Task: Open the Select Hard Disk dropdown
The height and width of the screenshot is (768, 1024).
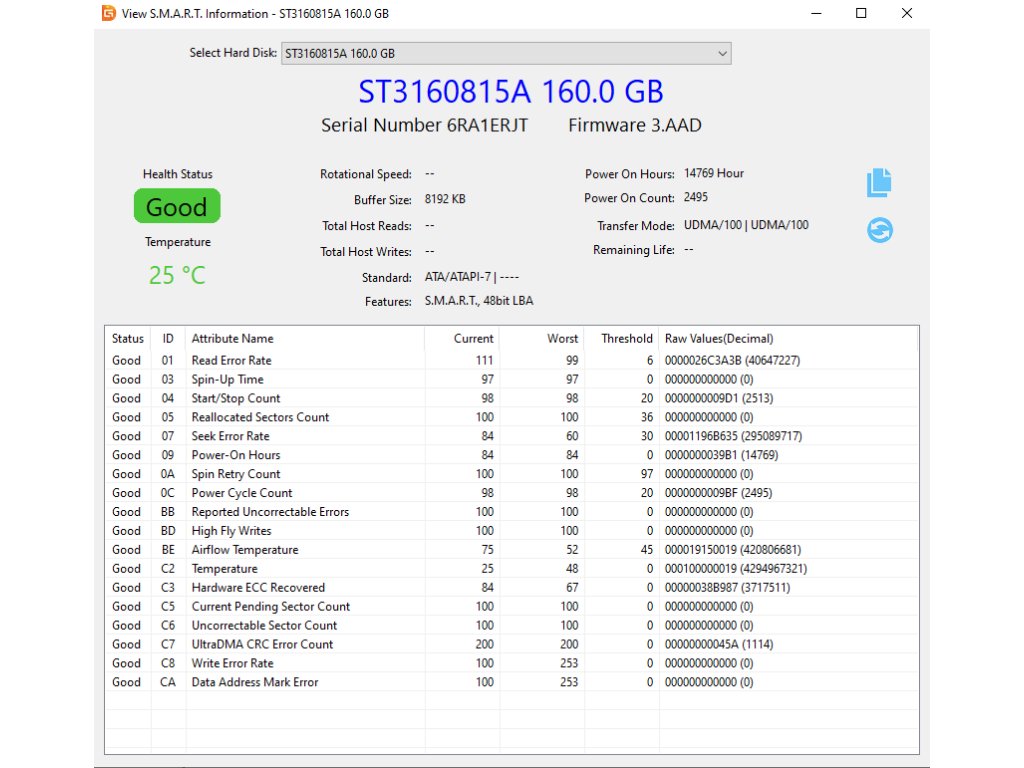Action: click(506, 53)
